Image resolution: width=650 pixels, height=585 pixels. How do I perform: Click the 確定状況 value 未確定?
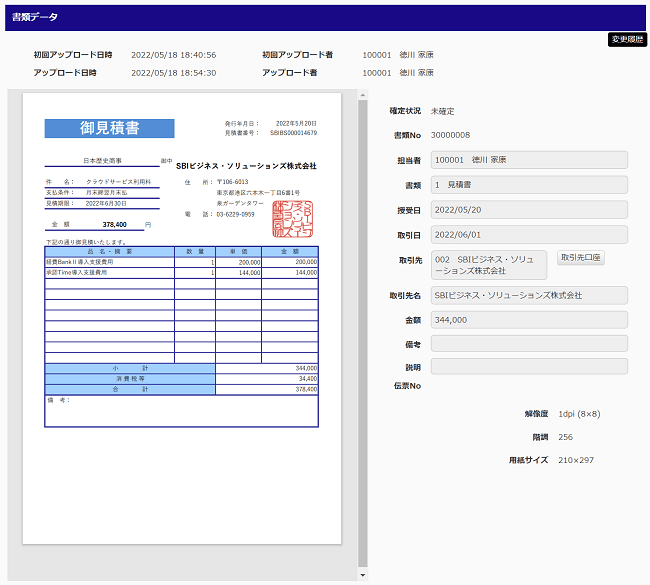[442, 111]
